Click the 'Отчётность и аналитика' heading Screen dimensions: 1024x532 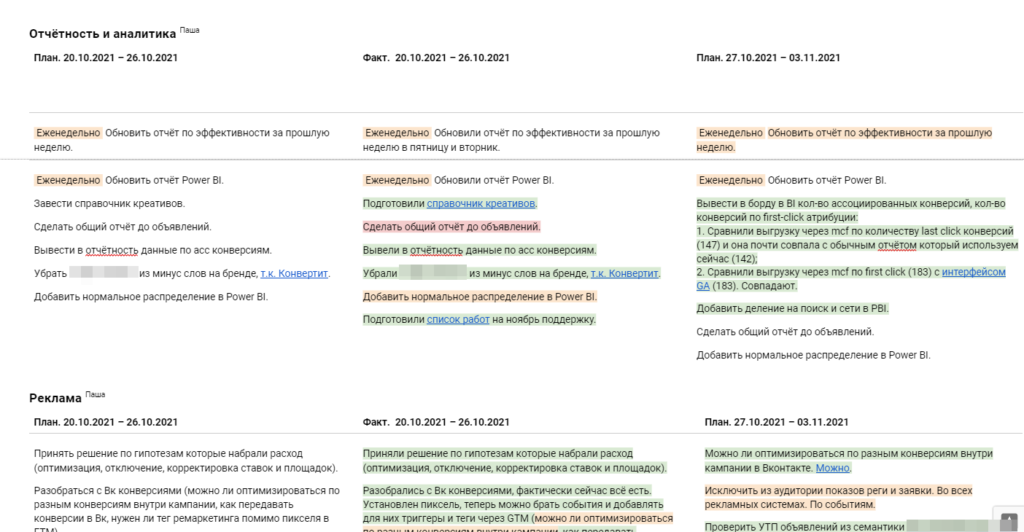pos(103,34)
